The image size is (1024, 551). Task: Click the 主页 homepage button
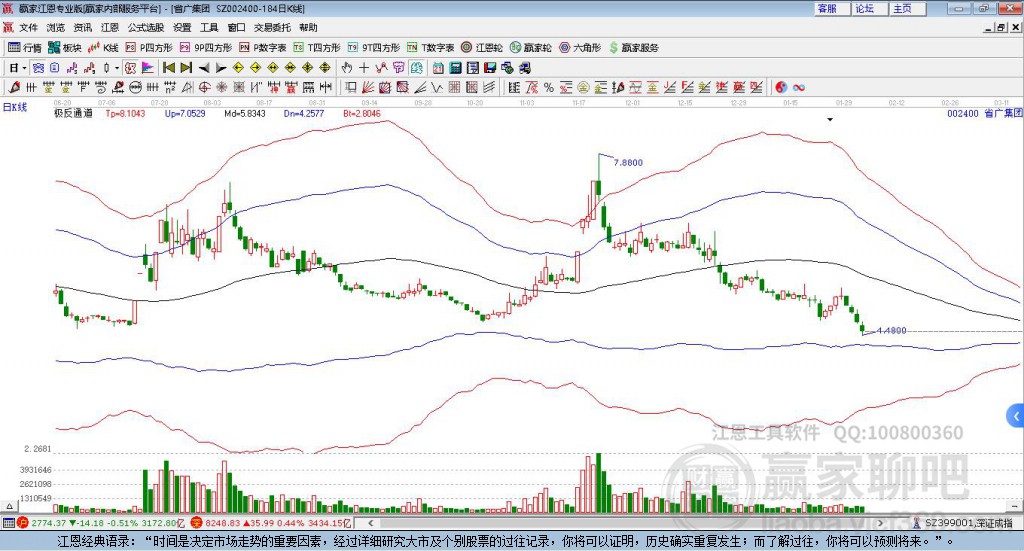tap(908, 8)
